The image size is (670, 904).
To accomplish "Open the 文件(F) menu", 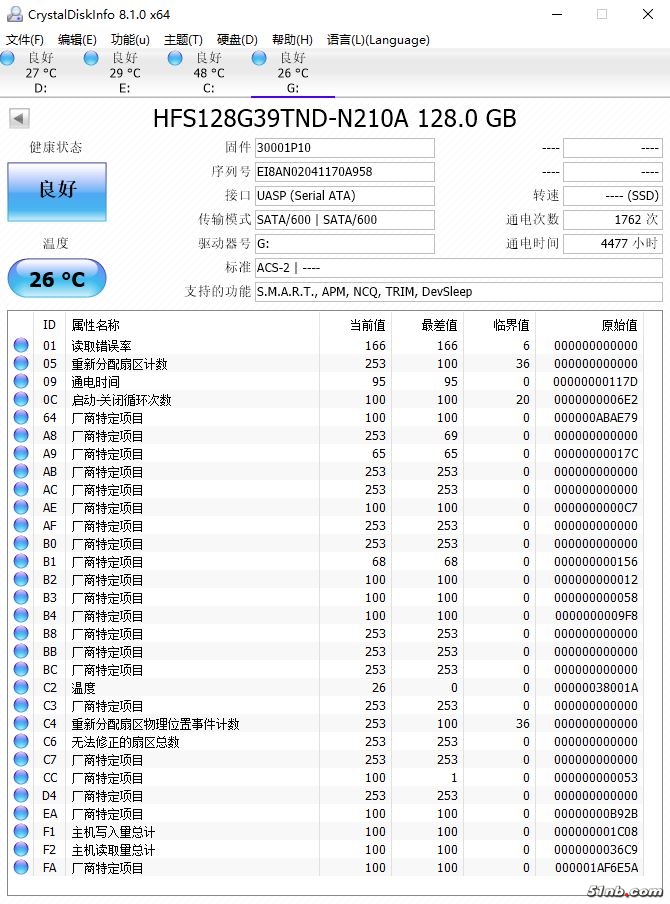I will [25, 40].
